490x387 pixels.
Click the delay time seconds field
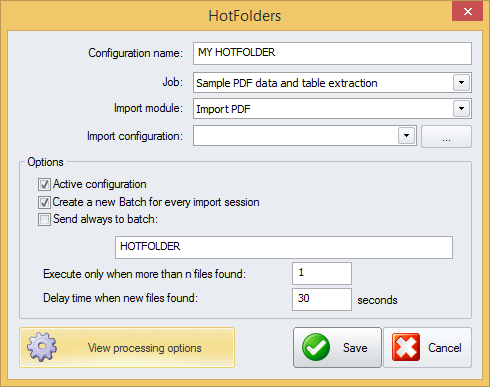tap(322, 299)
